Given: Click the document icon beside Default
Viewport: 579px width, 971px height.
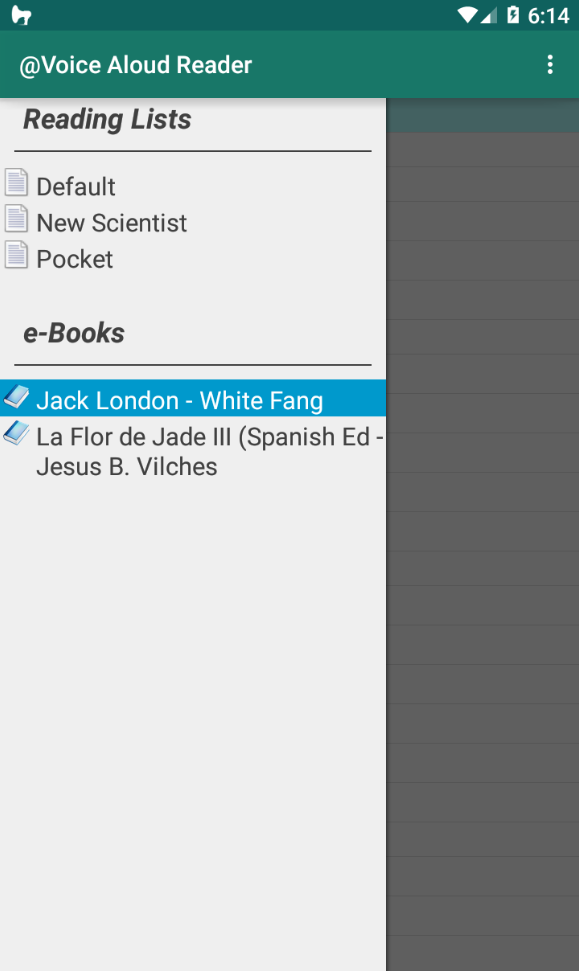Looking at the screenshot, I should (x=17, y=182).
